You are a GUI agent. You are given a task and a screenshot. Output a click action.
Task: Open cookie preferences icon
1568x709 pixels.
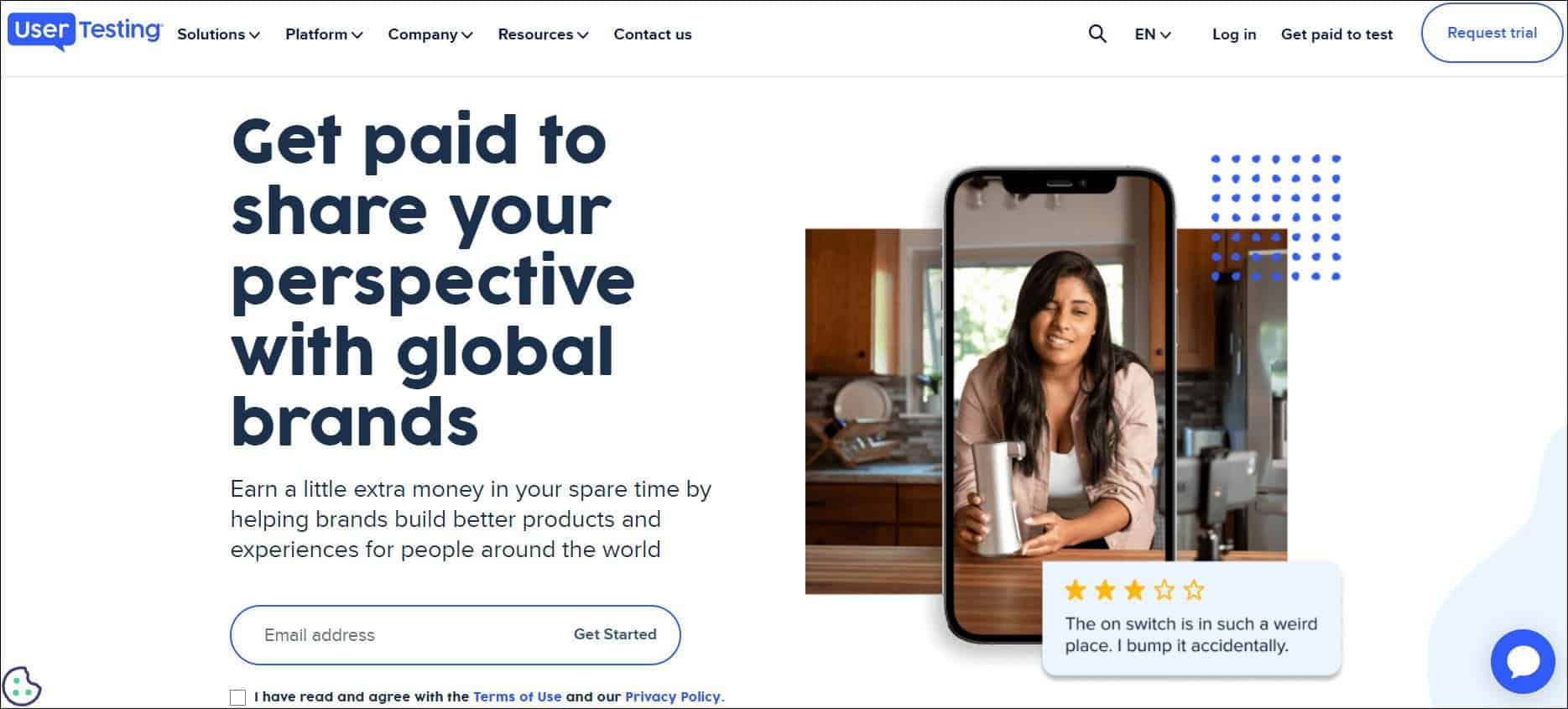click(22, 686)
